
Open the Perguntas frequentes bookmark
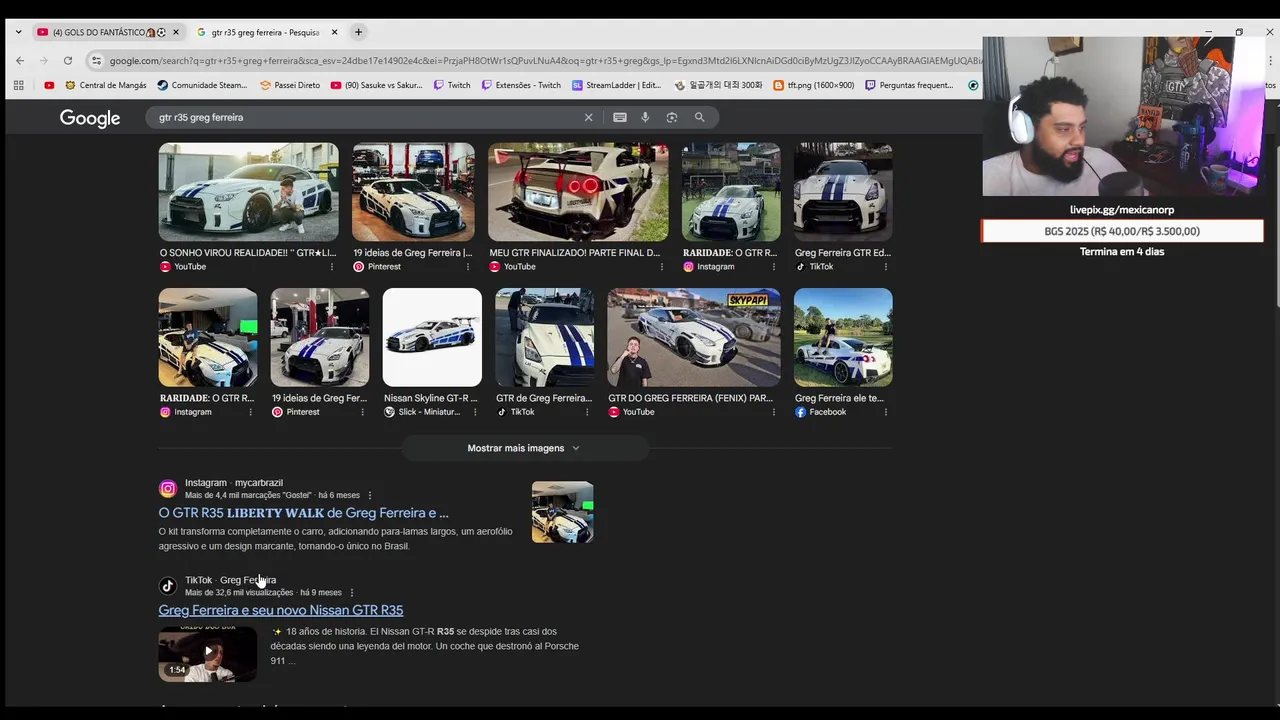910,85
